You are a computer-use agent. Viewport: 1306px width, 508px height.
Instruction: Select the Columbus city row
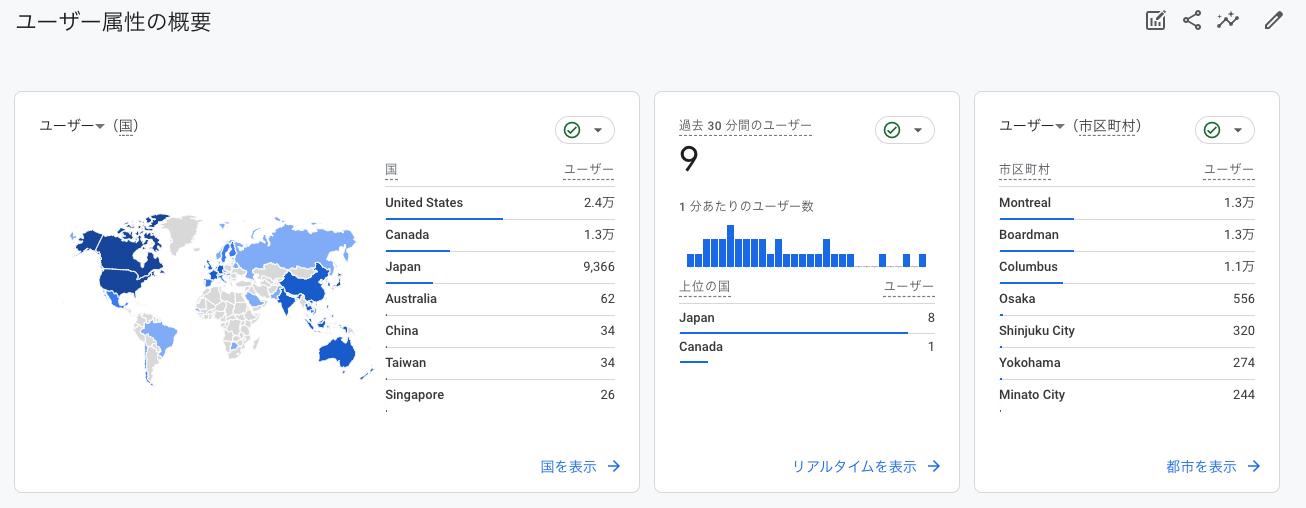(1127, 267)
